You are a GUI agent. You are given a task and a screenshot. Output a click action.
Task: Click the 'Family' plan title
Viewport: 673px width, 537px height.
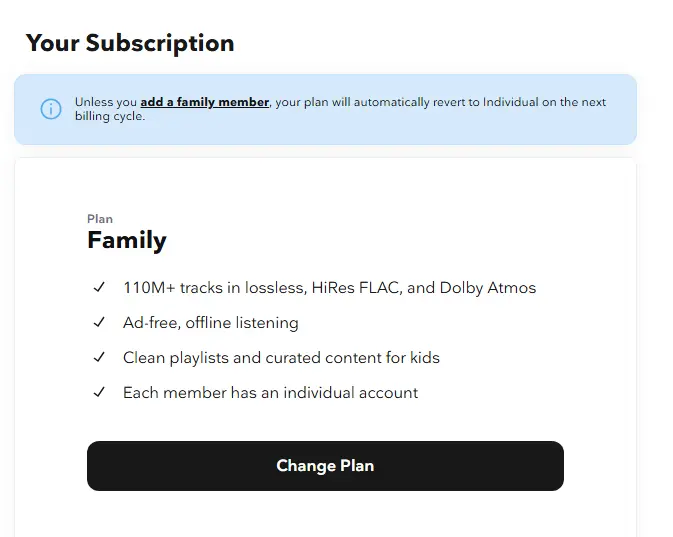(127, 240)
